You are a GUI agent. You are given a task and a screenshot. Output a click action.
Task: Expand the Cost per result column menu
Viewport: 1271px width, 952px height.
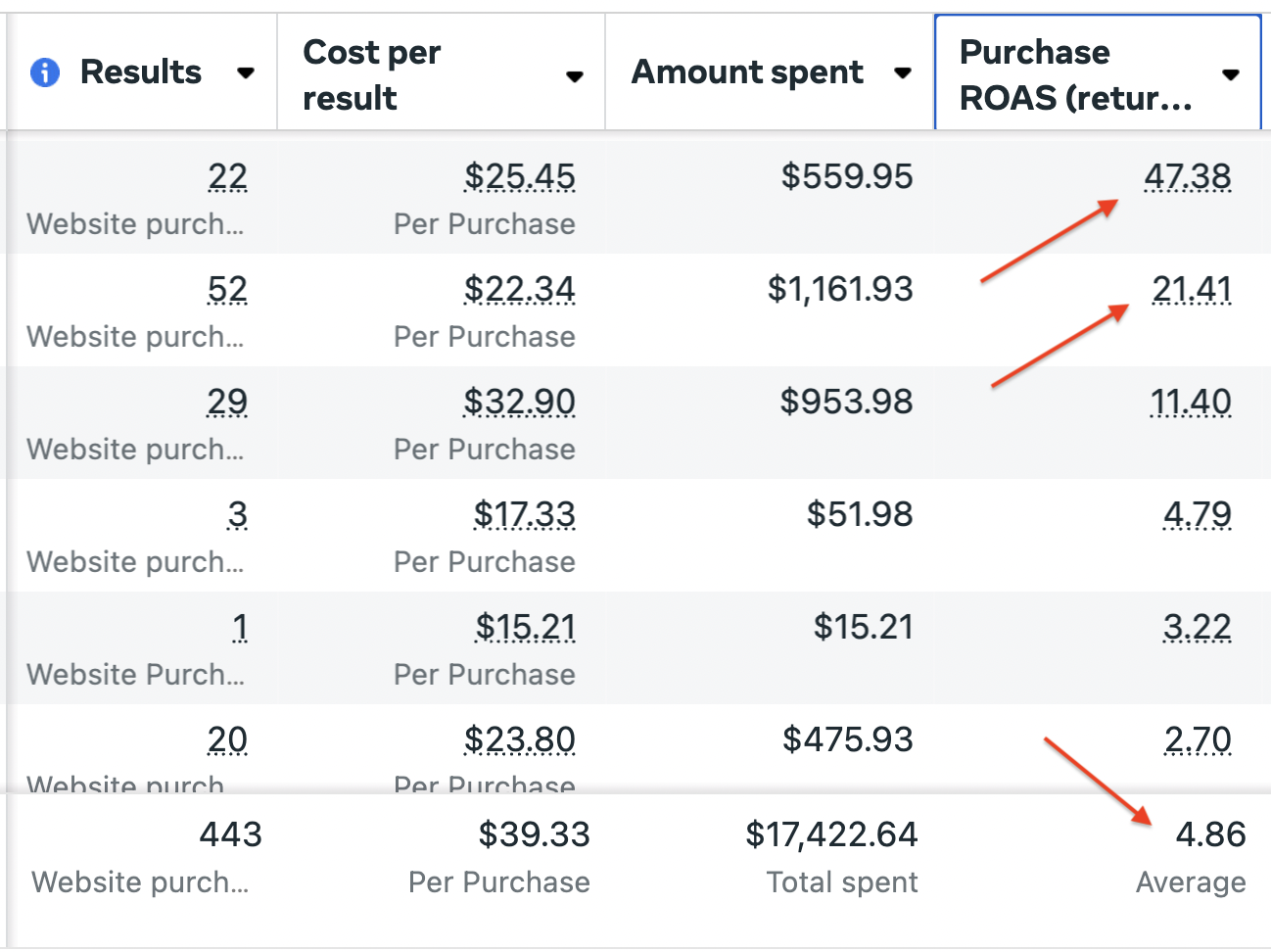coord(575,75)
